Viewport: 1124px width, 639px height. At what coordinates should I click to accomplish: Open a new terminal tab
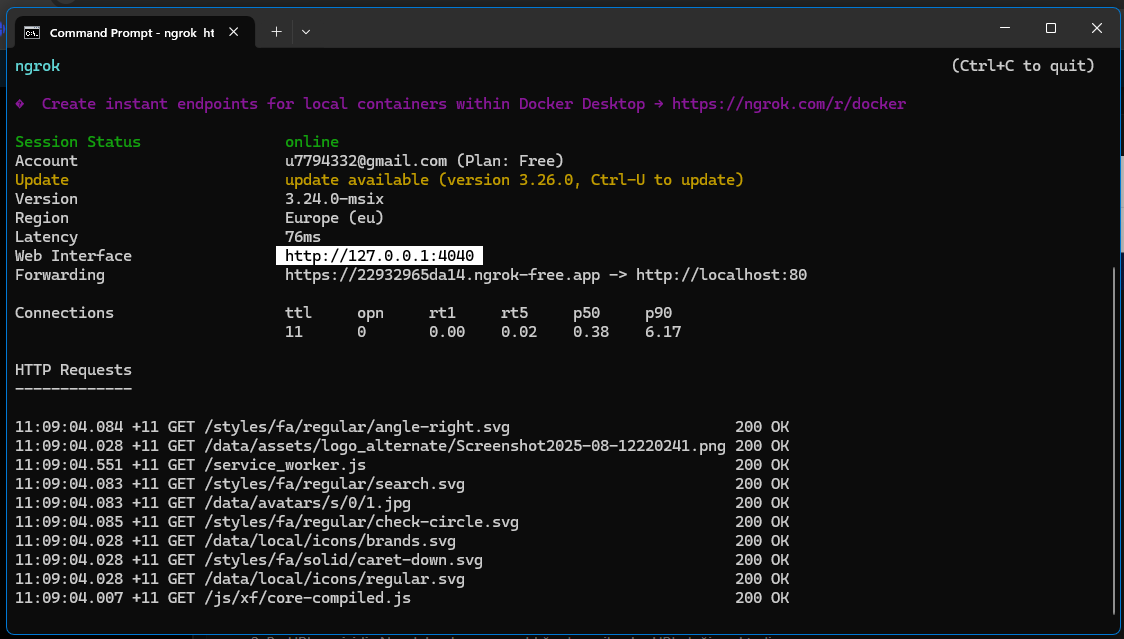277,32
